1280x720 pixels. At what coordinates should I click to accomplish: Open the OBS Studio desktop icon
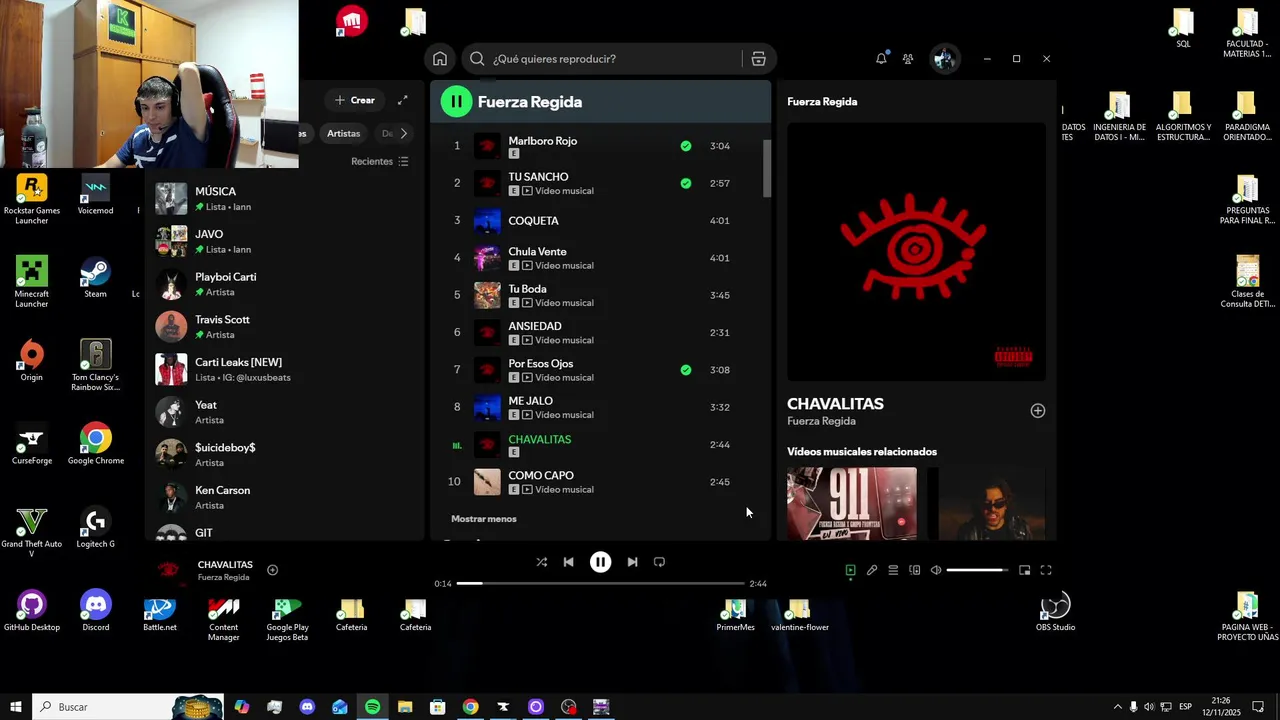(x=1055, y=612)
